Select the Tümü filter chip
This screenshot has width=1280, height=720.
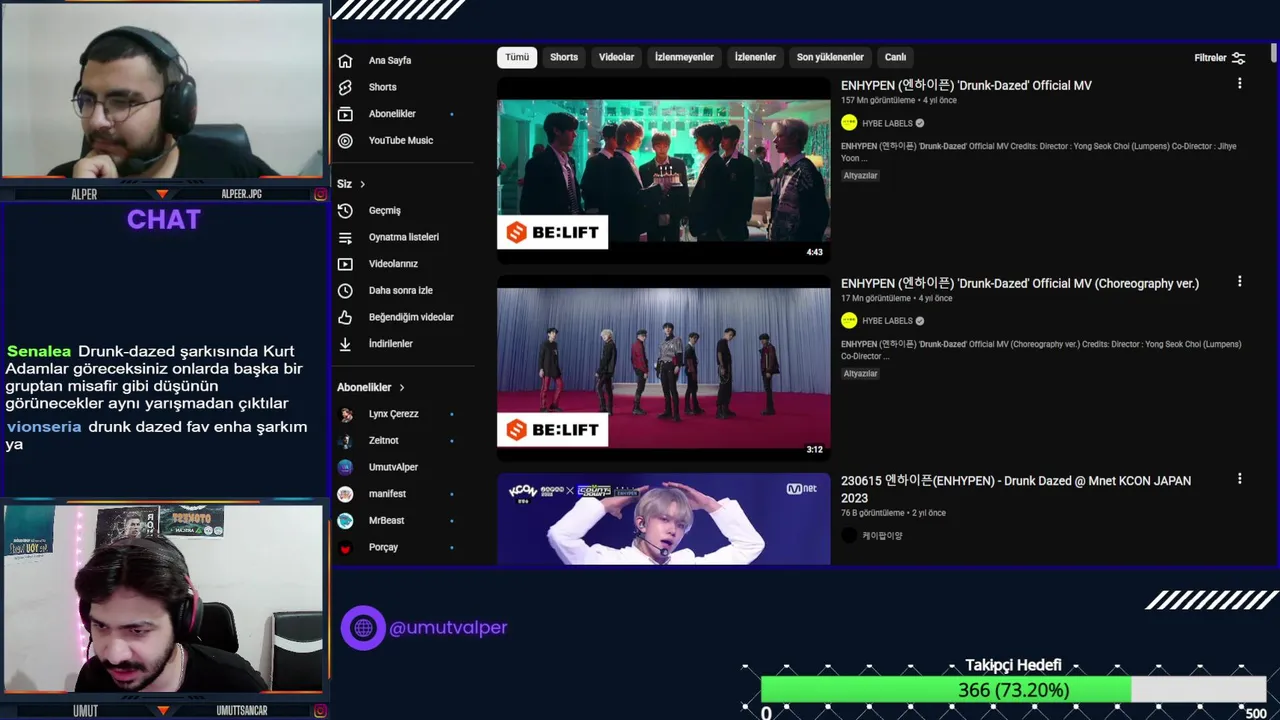click(x=517, y=57)
